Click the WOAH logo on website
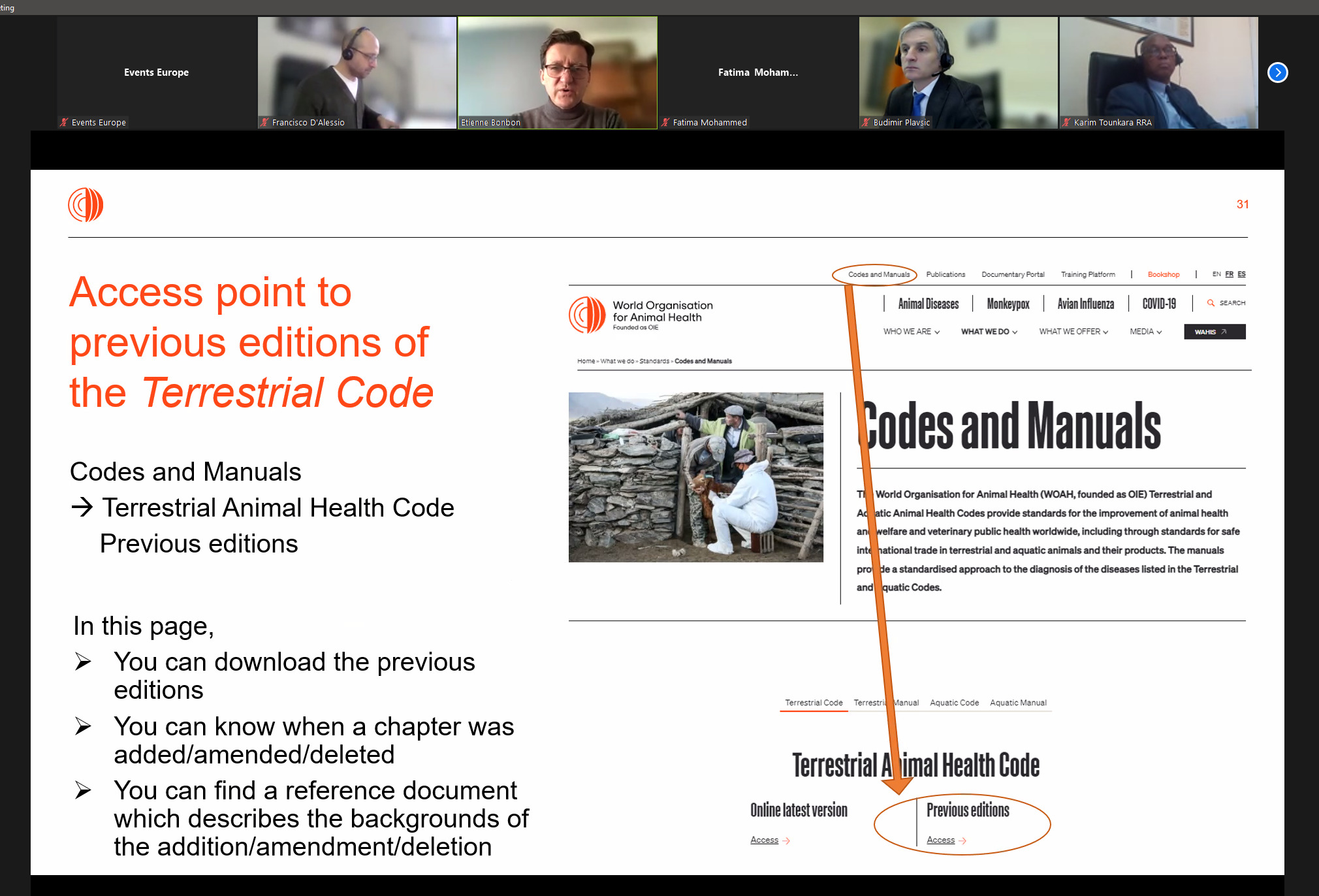Screen dimensions: 1319x896 (x=587, y=315)
